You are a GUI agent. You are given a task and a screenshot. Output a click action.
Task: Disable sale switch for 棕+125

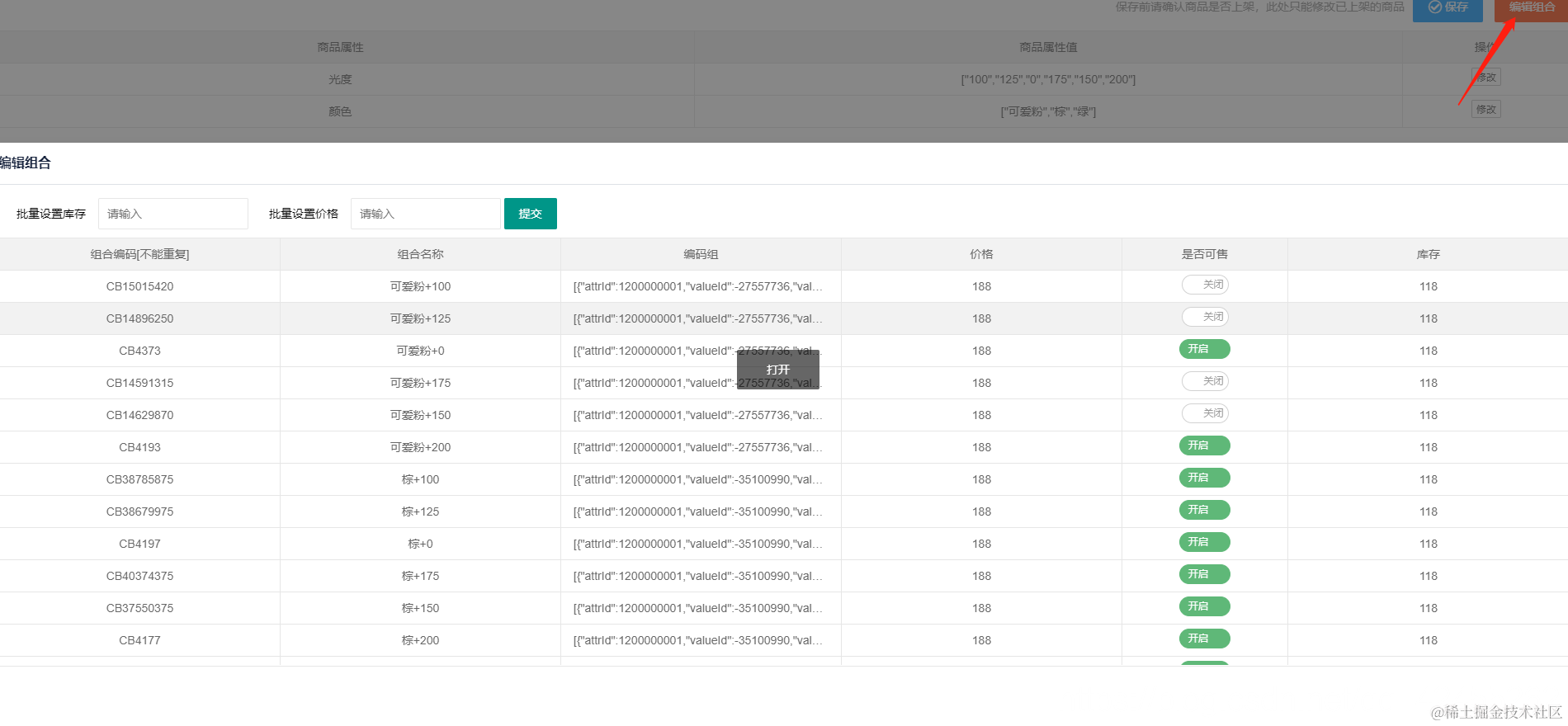tap(1205, 510)
